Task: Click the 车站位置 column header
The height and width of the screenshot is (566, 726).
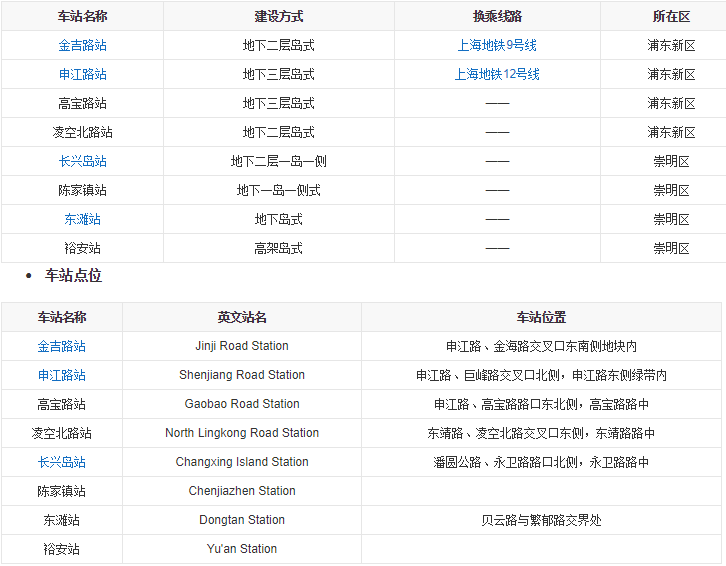Action: point(541,317)
